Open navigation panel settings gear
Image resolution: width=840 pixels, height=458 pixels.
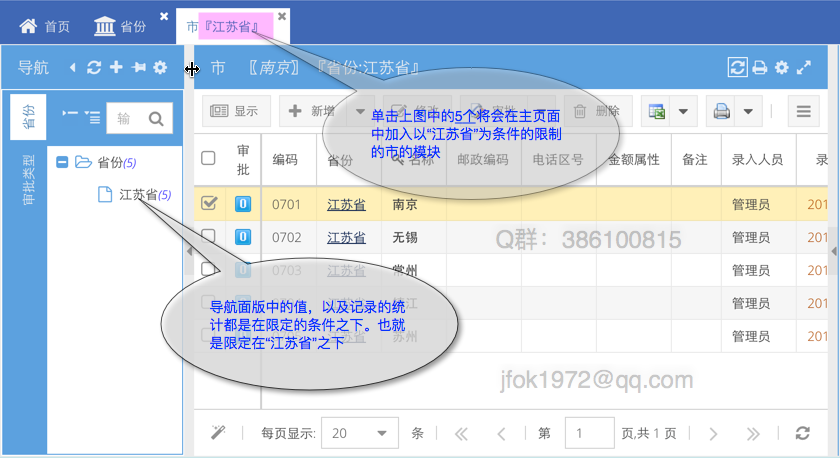[160, 68]
